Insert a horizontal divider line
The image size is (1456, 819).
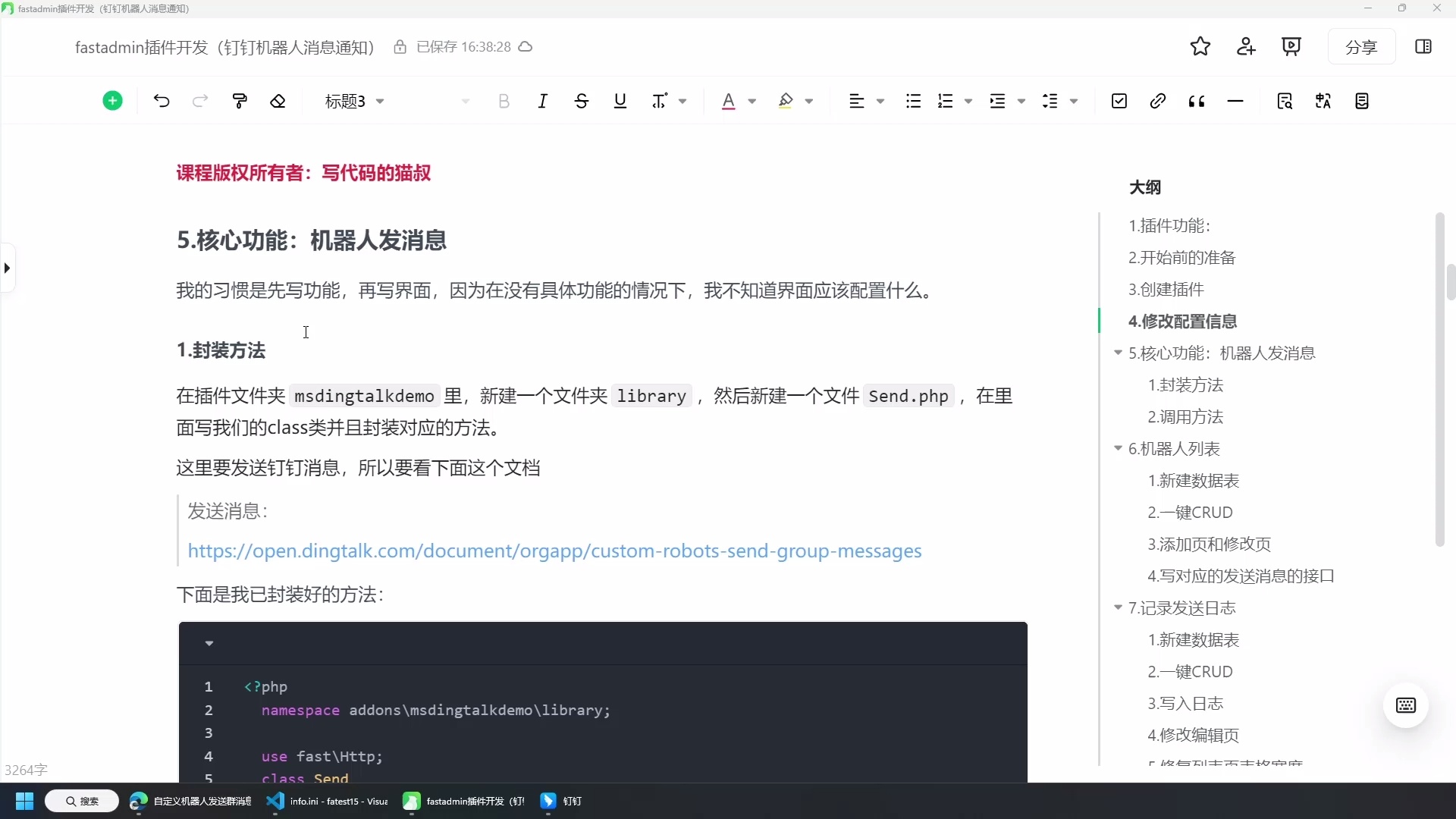1236,101
